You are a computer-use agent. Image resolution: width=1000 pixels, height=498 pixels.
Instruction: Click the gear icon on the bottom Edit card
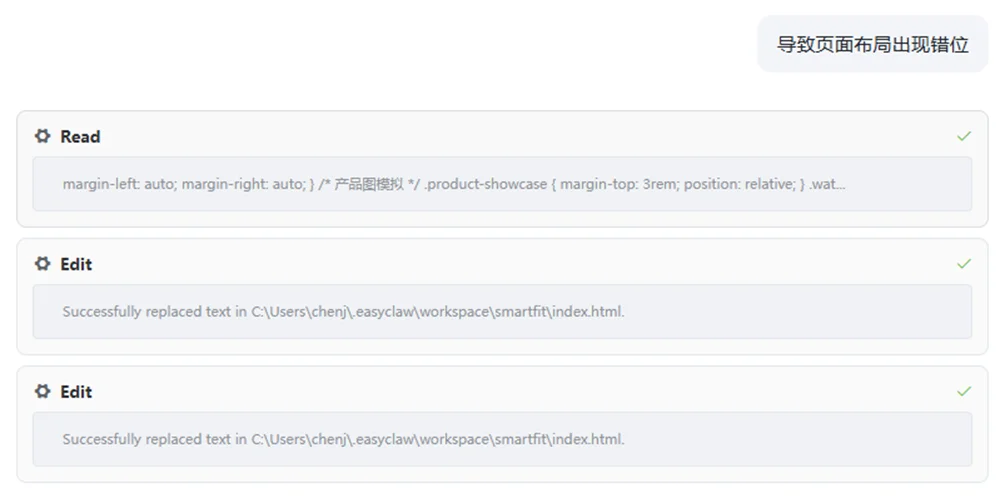42,392
